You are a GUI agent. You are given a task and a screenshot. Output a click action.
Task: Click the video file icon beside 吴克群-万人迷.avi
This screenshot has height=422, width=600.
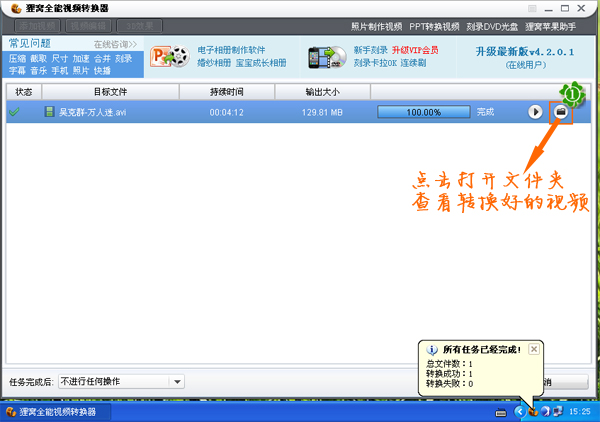tap(49, 112)
